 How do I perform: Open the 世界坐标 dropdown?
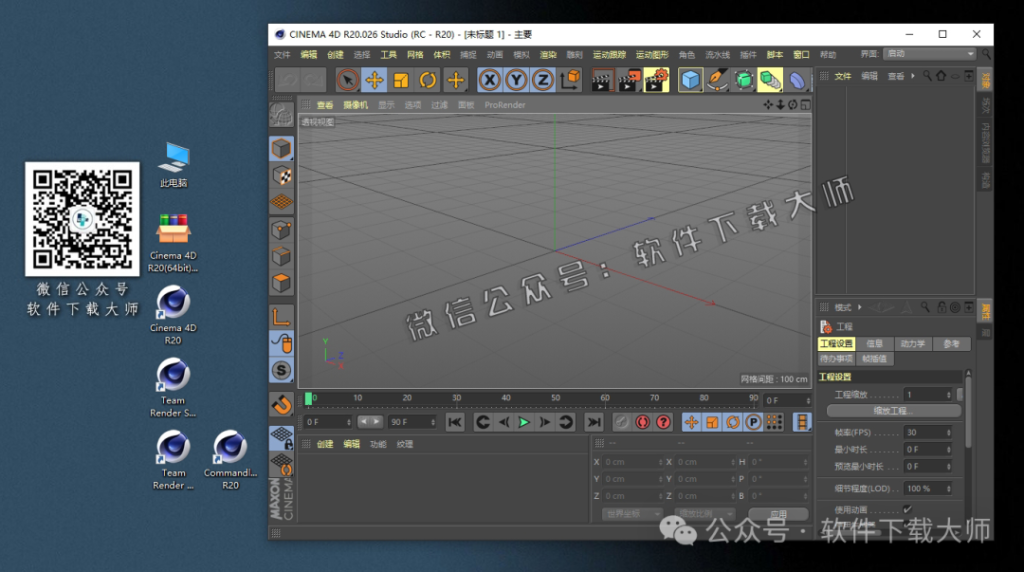pyautogui.click(x=632, y=514)
